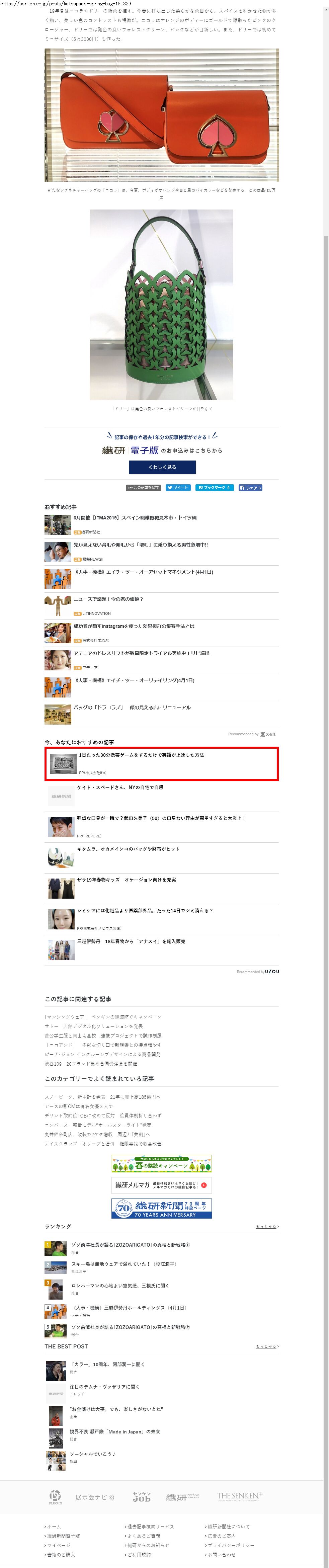Click the green Dolly bucket bag image
This screenshot has width=329, height=1568.
pyautogui.click(x=161, y=304)
